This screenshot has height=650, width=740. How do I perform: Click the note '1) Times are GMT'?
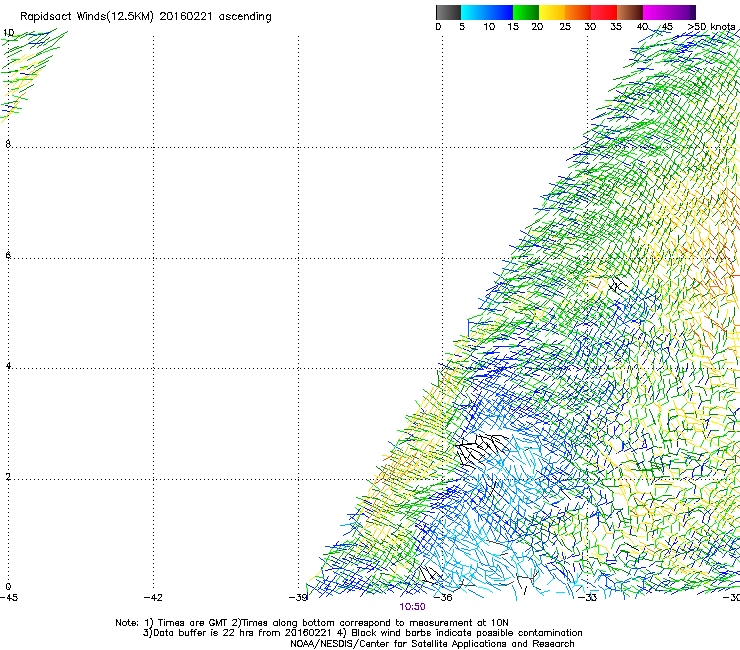(x=186, y=623)
